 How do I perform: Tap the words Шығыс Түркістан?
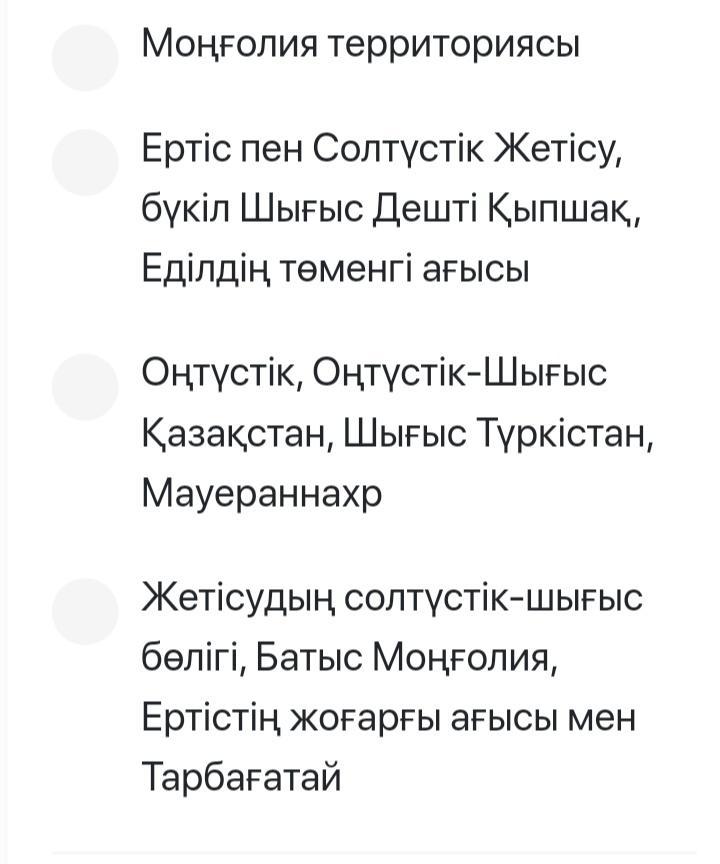498,434
